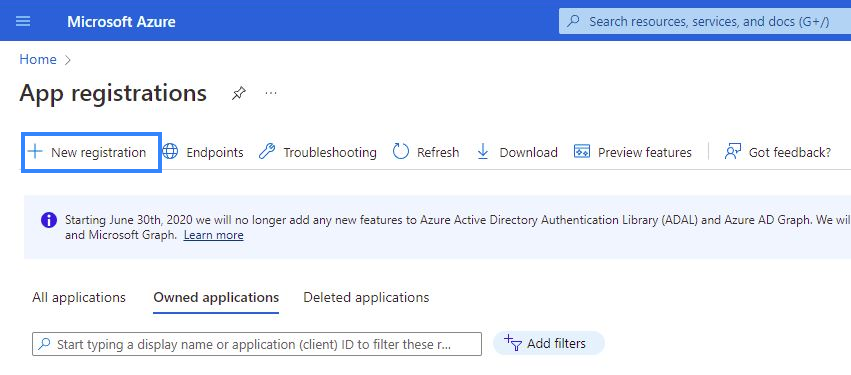Click the Preview features icon
This screenshot has width=851, height=375.
[582, 152]
